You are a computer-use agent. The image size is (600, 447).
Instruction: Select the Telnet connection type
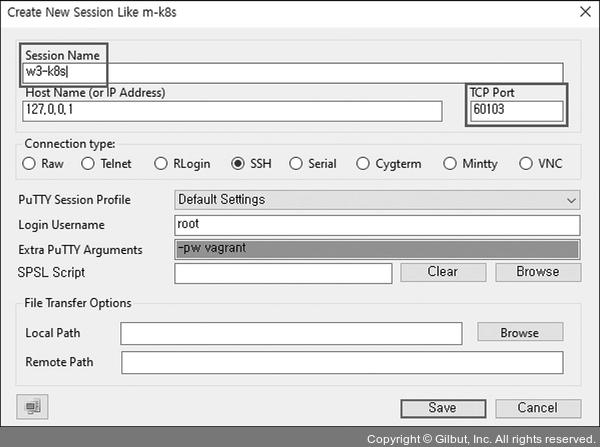(x=88, y=163)
